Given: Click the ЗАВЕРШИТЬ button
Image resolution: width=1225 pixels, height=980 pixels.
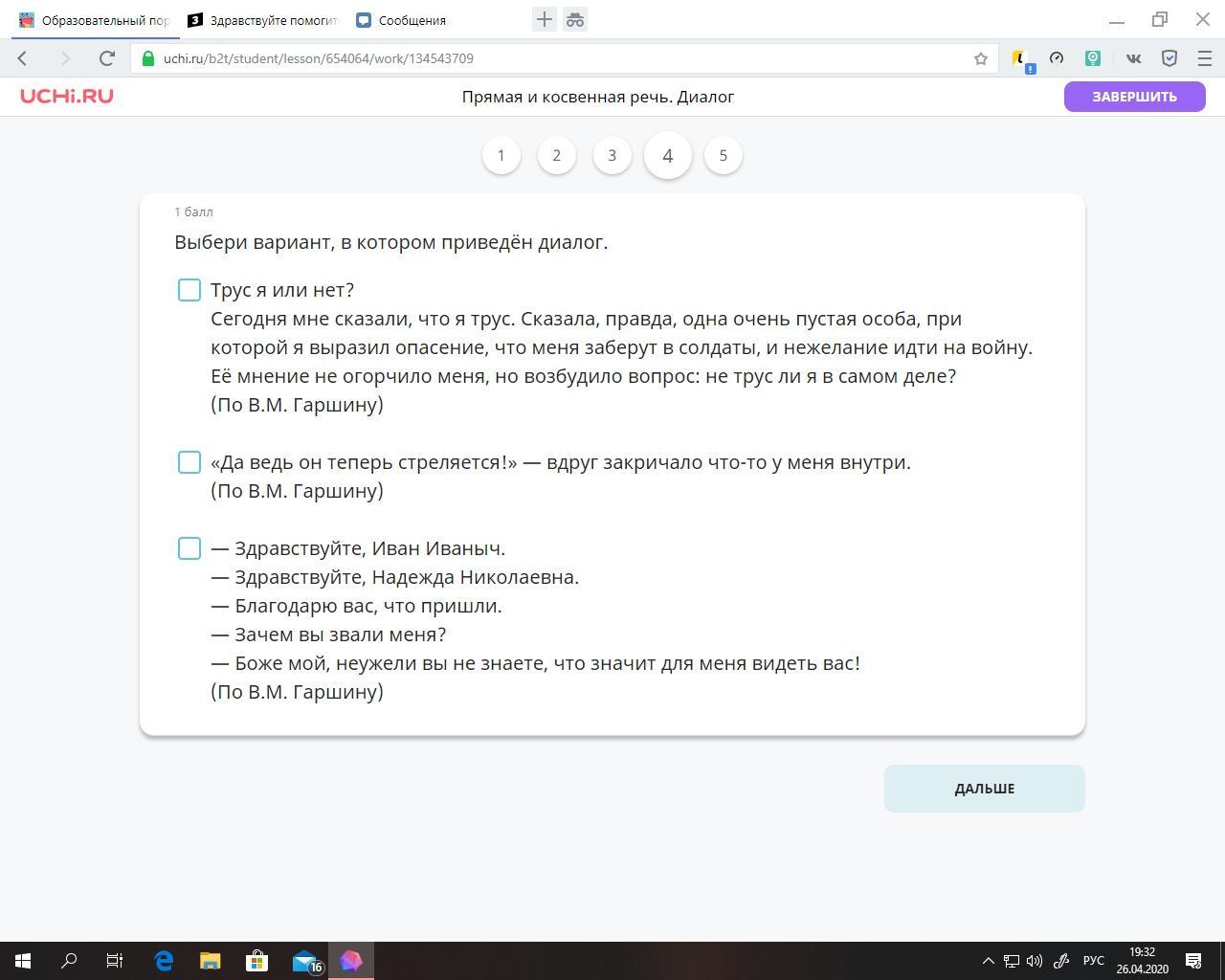Looking at the screenshot, I should coord(1135,97).
